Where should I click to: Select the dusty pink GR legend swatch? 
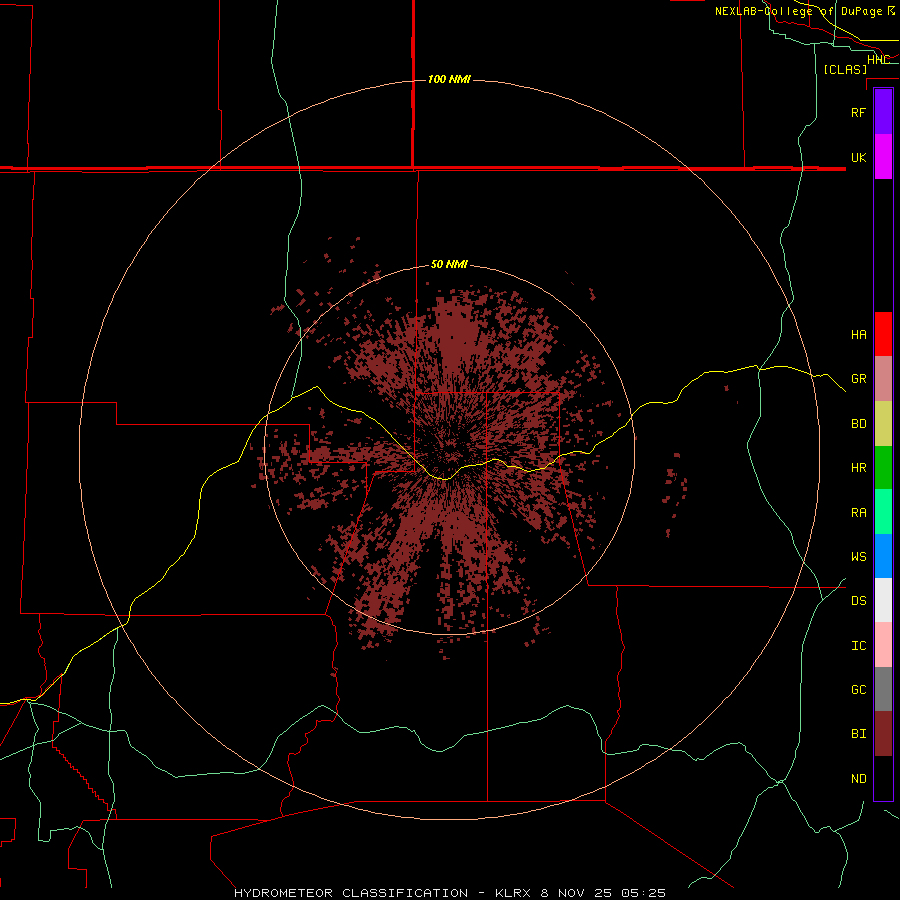(883, 378)
